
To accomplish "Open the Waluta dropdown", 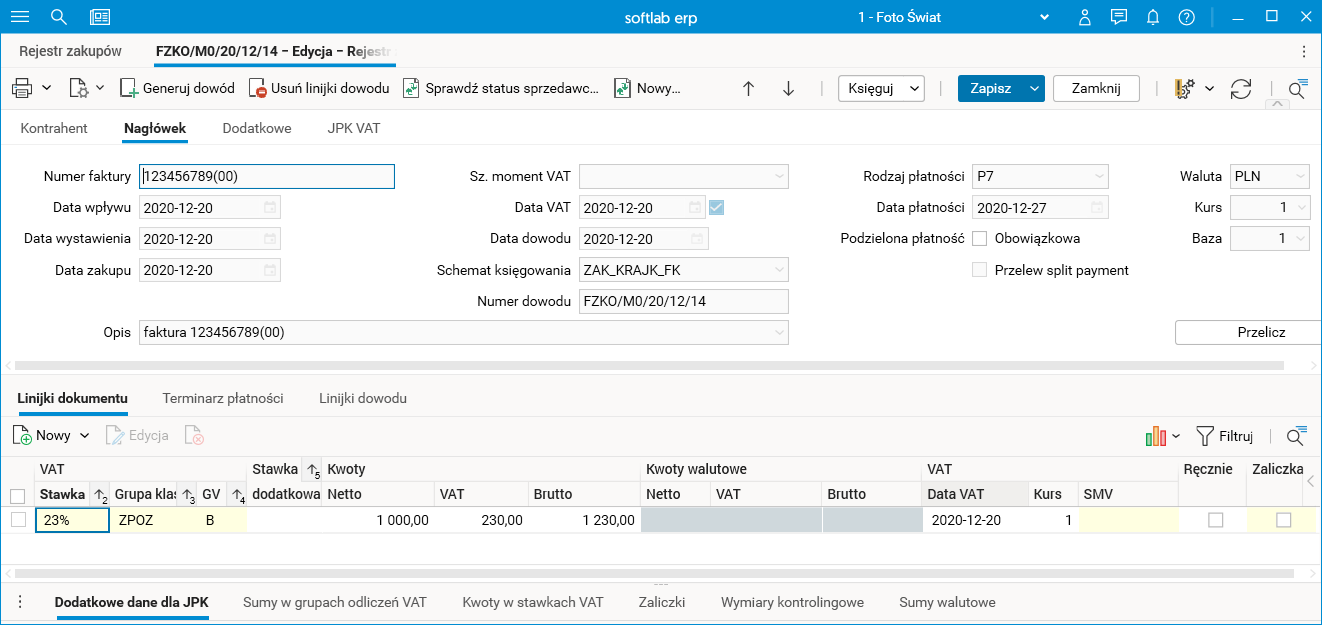I will [1300, 177].
